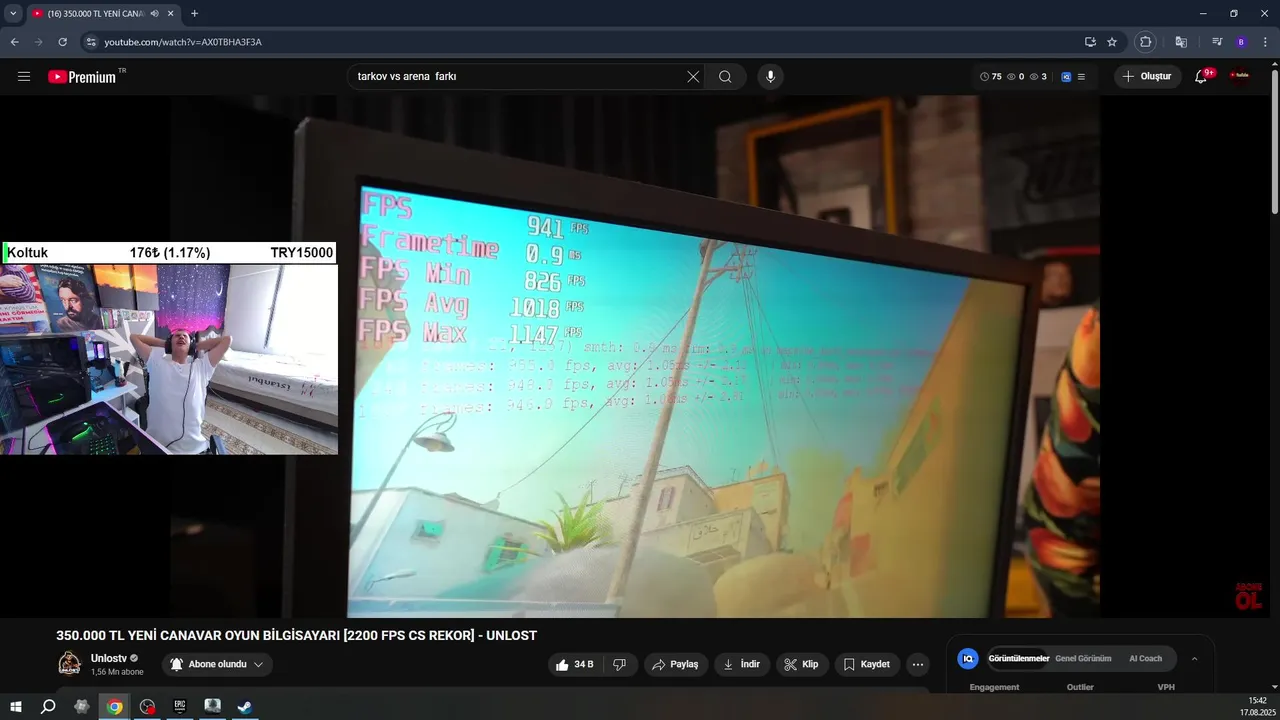Click the İndir download button

tap(742, 665)
